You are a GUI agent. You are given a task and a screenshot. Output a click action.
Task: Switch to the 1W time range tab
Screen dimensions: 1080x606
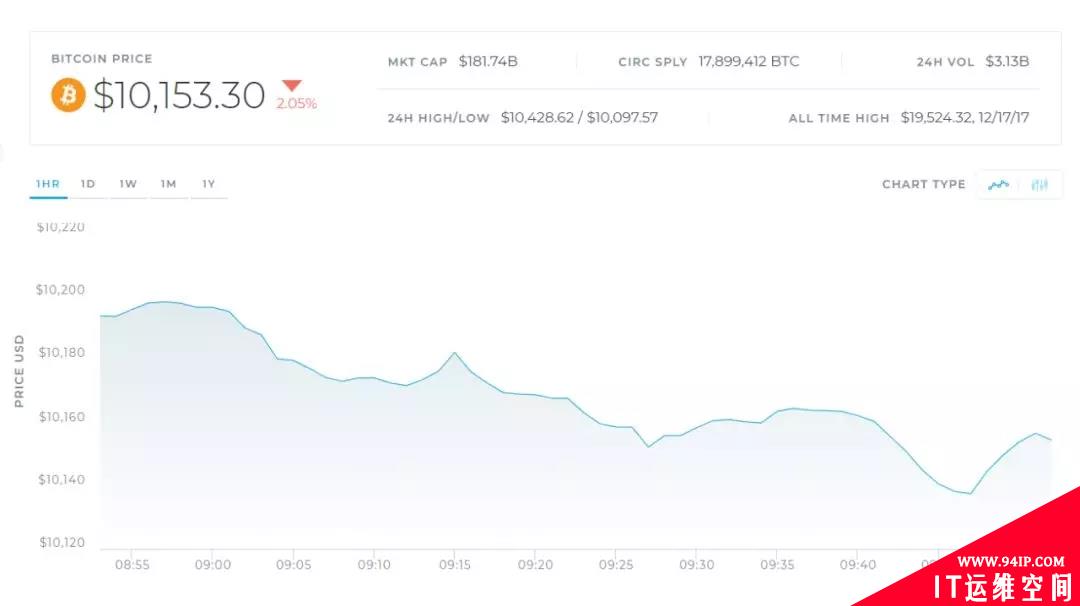pos(128,184)
